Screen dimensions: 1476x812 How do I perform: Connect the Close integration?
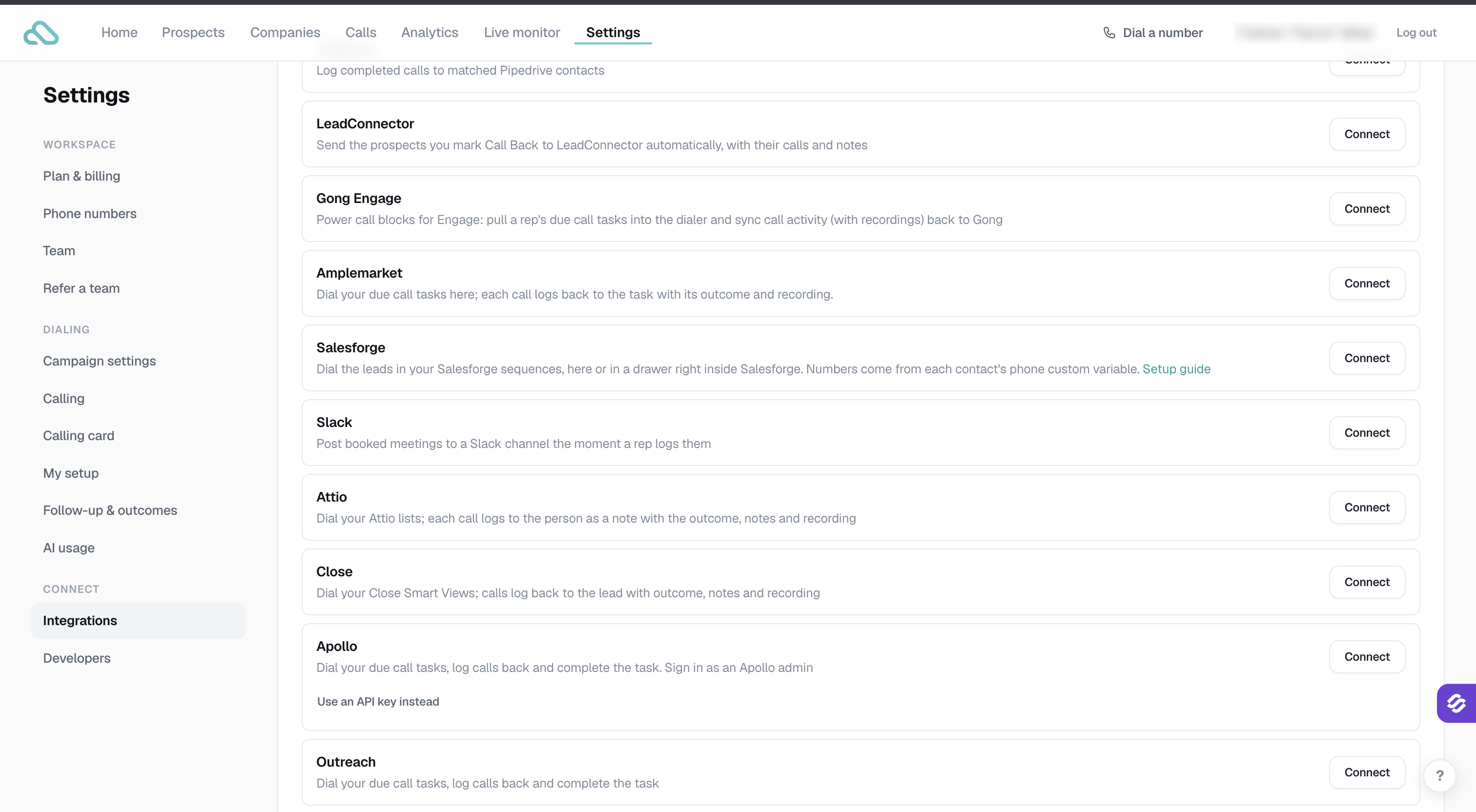[x=1367, y=582]
